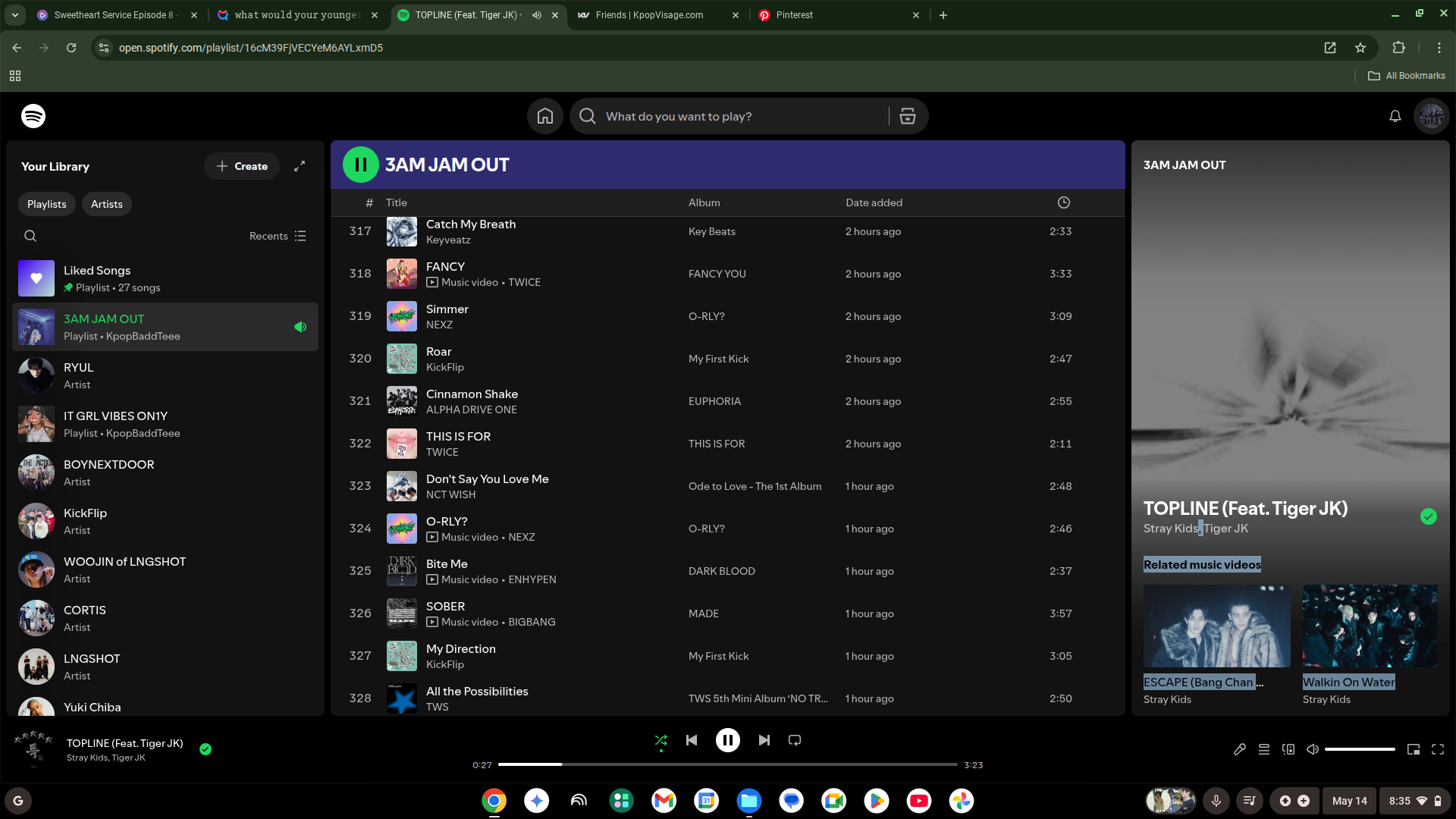The height and width of the screenshot is (819, 1456).
Task: Sort the track list by Album column
Action: (x=704, y=202)
